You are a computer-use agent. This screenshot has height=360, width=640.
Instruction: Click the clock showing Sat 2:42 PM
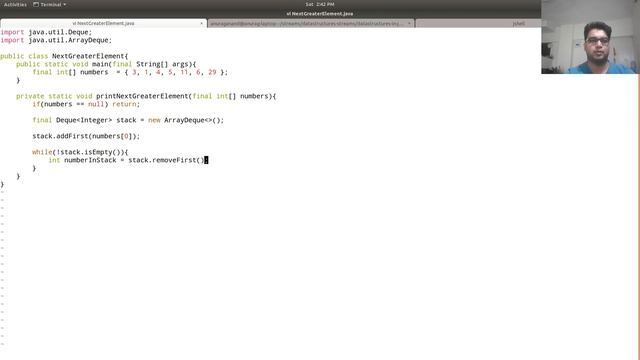(x=320, y=4)
